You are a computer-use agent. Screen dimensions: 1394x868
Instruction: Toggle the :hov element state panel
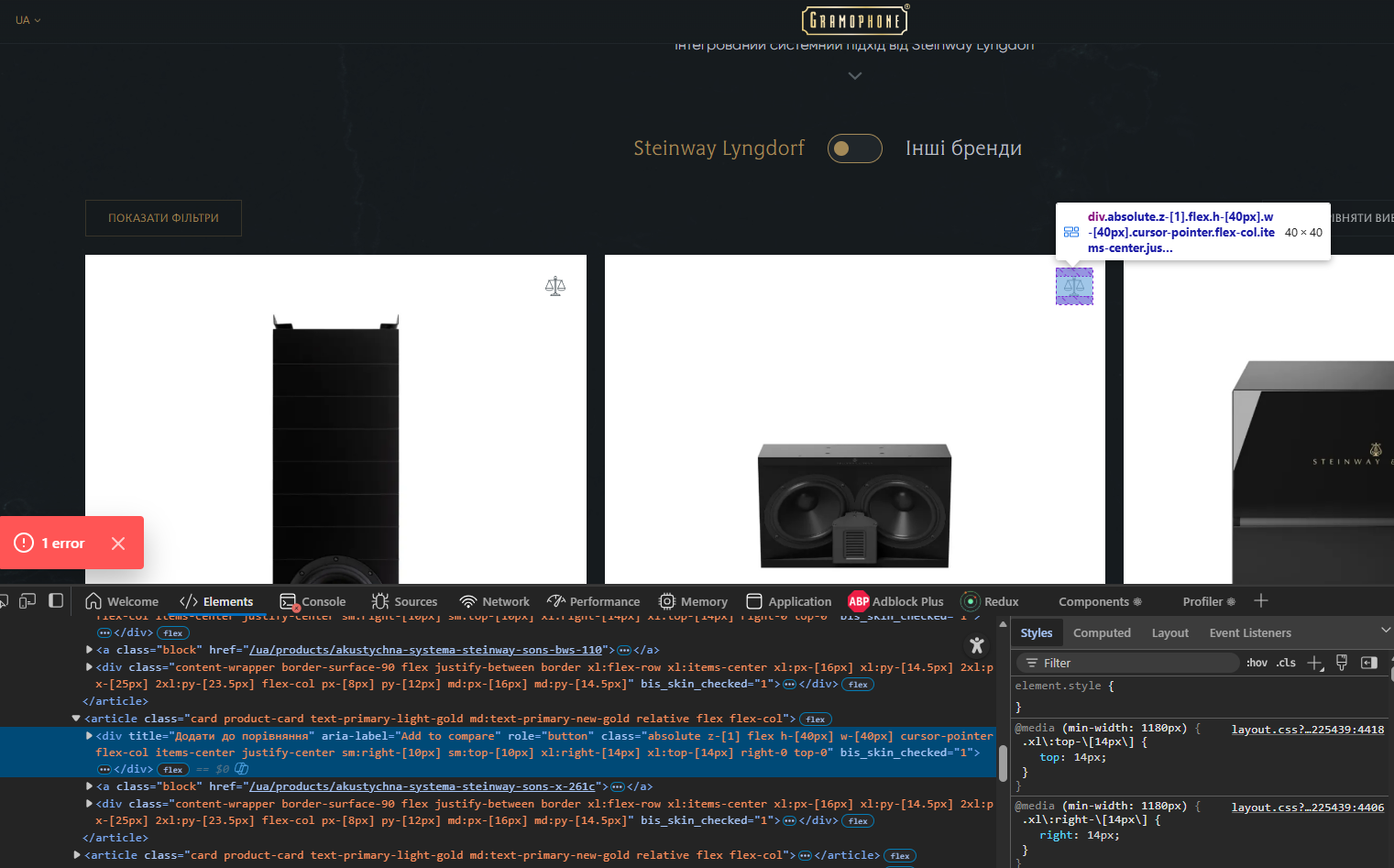(1257, 663)
